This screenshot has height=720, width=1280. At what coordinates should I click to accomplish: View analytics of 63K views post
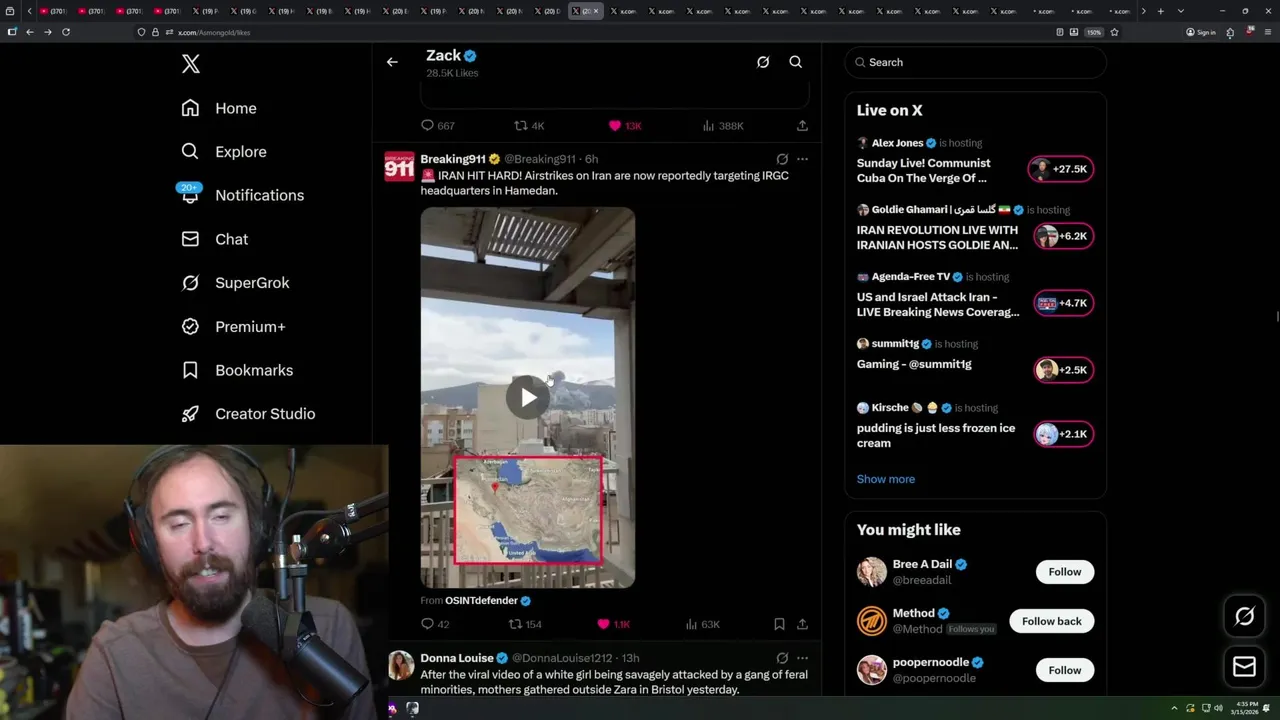tap(702, 624)
